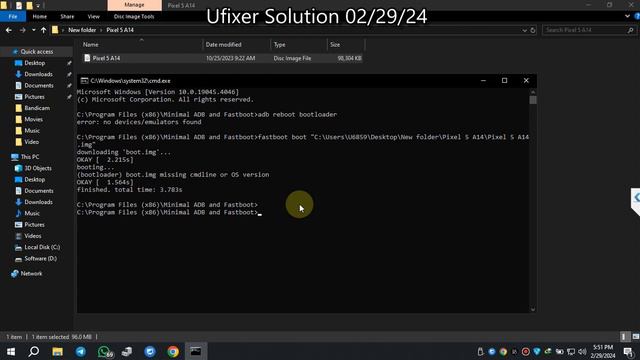
Task: Maximize the cmd.exe window
Action: (x=504, y=81)
